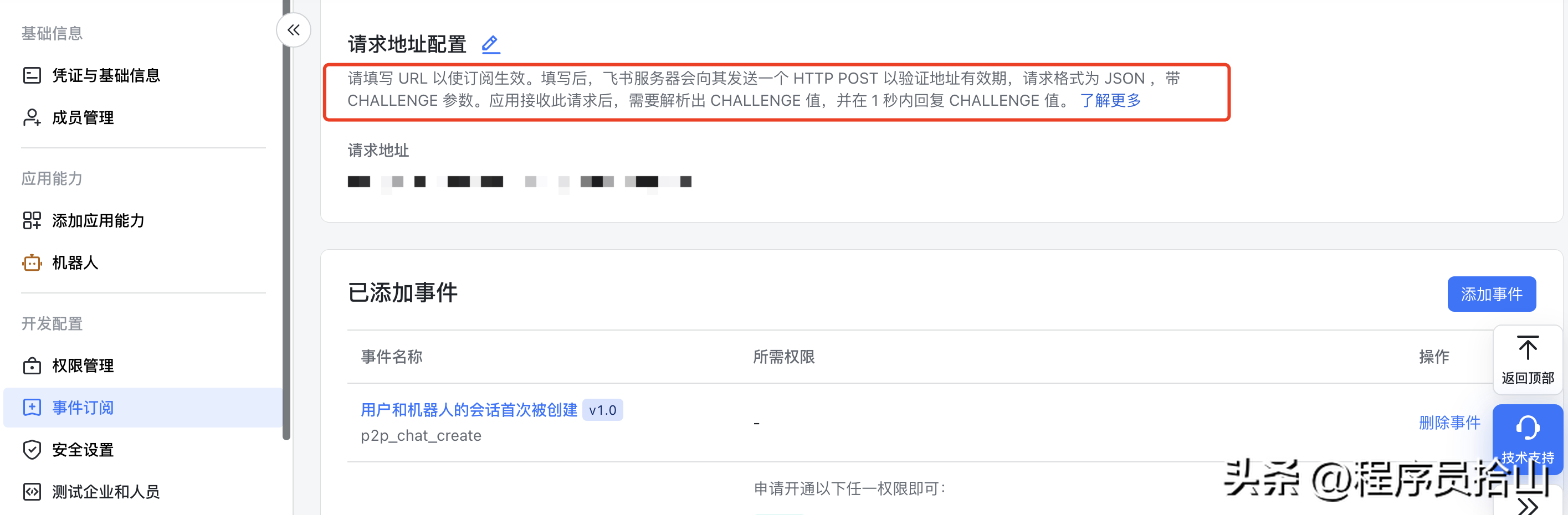This screenshot has height=515, width=1568.
Task: Open the 用户和机器人的会话首次被创建 event link
Action: tap(469, 409)
